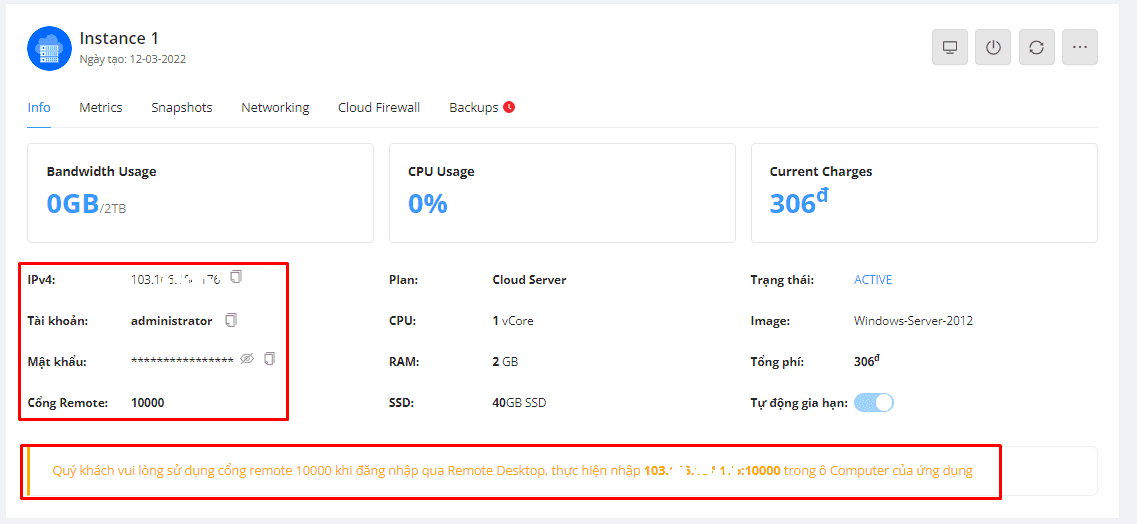Click the reboot refresh icon
The width and height of the screenshot is (1137, 524).
point(1036,47)
